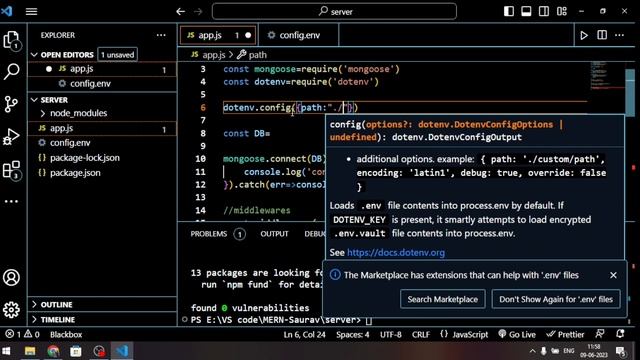The image size is (640, 360).
Task: Click the path breadcrumb symbol
Action: point(252,55)
